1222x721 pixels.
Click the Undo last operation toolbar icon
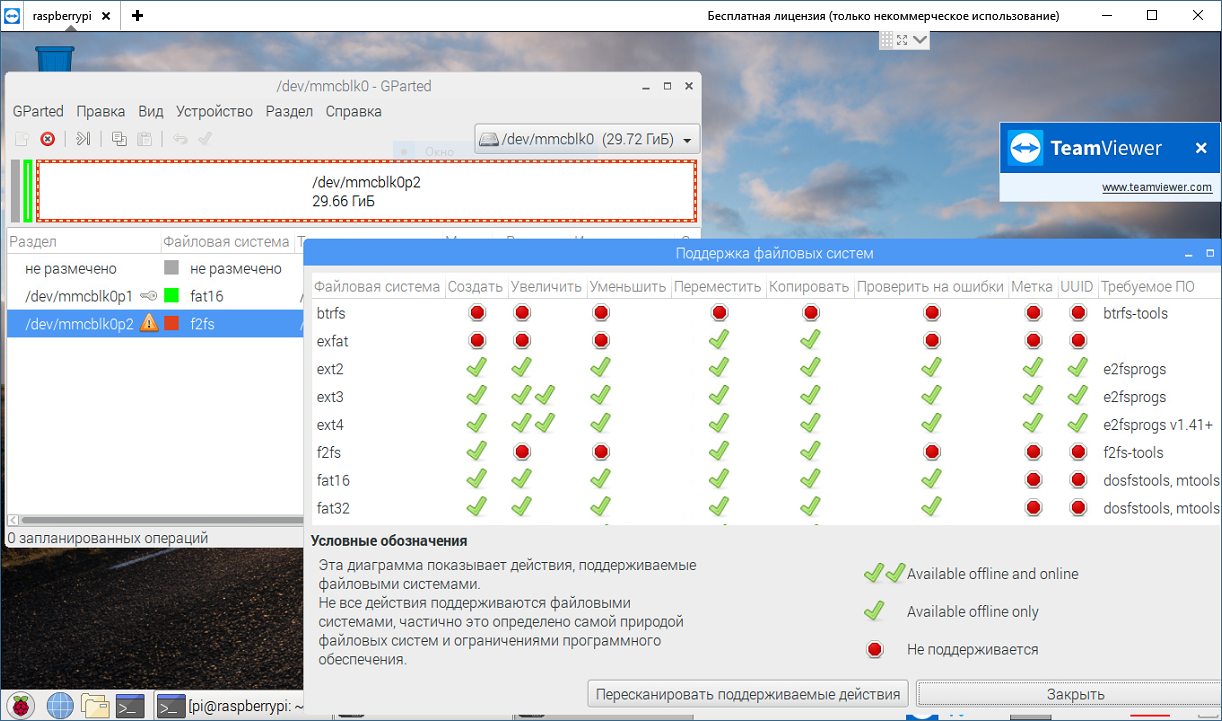[x=180, y=139]
